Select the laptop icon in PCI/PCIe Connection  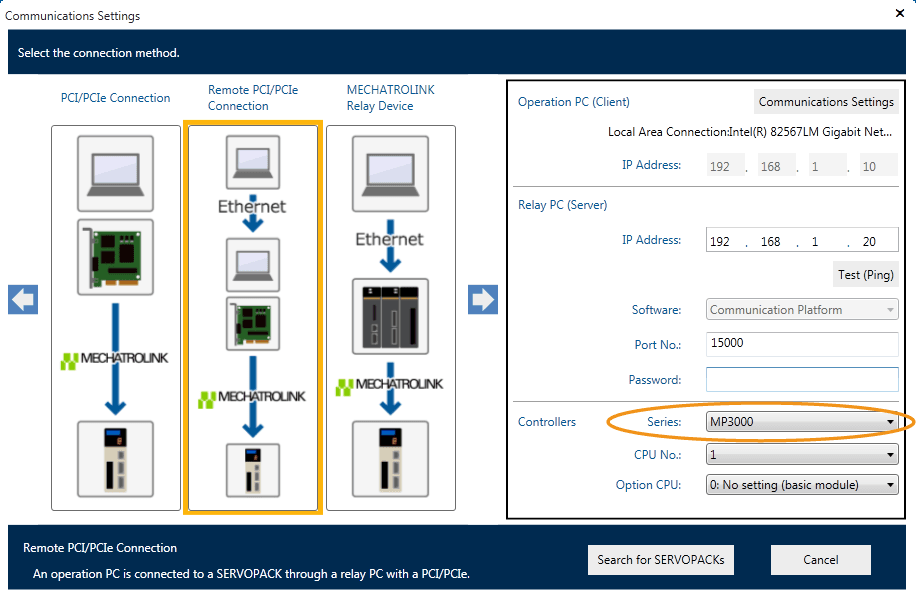point(115,172)
